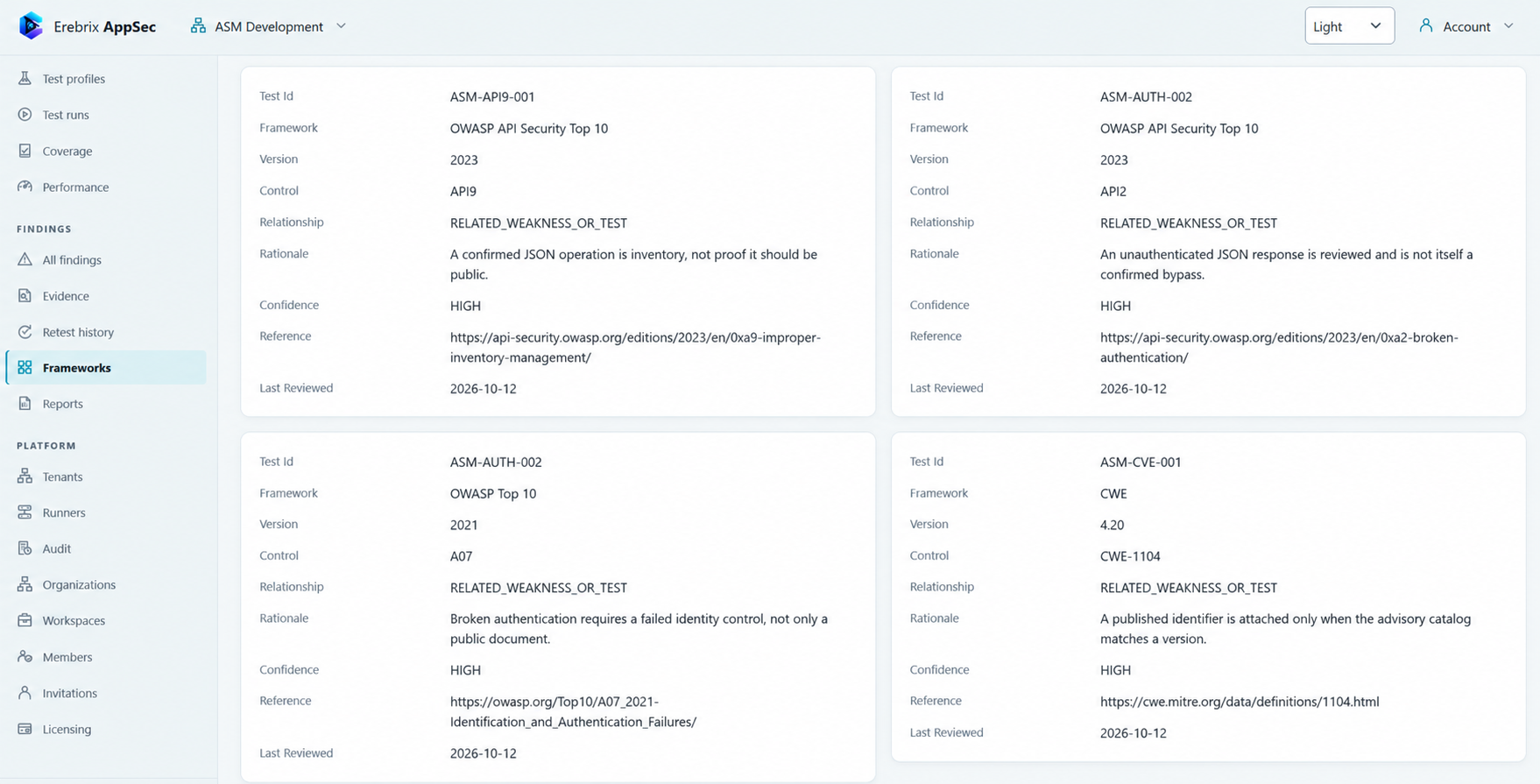Open the Light theme dropdown
This screenshot has height=784, width=1540.
pos(1349,26)
